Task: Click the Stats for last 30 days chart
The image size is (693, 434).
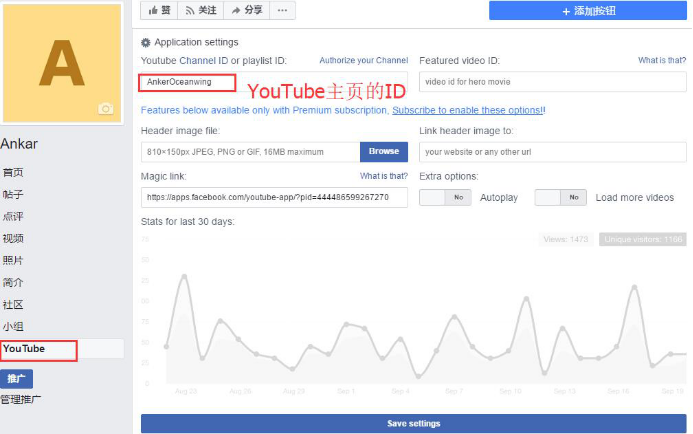Action: tap(413, 312)
